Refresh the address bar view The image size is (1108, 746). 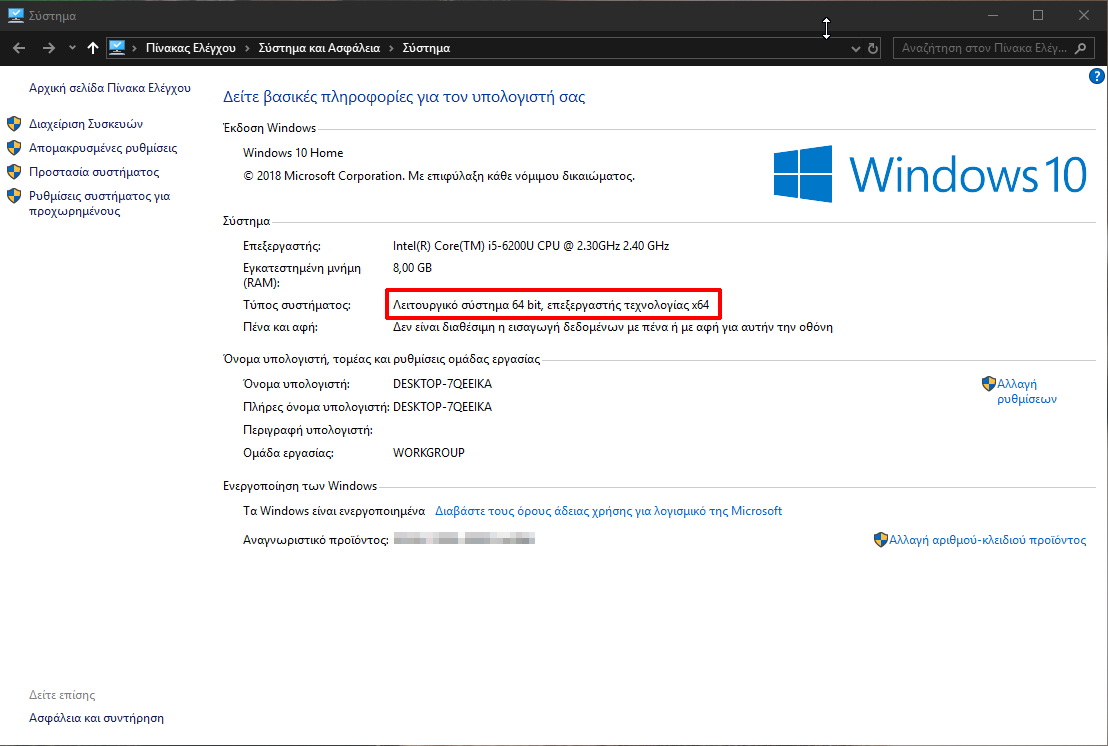(874, 48)
